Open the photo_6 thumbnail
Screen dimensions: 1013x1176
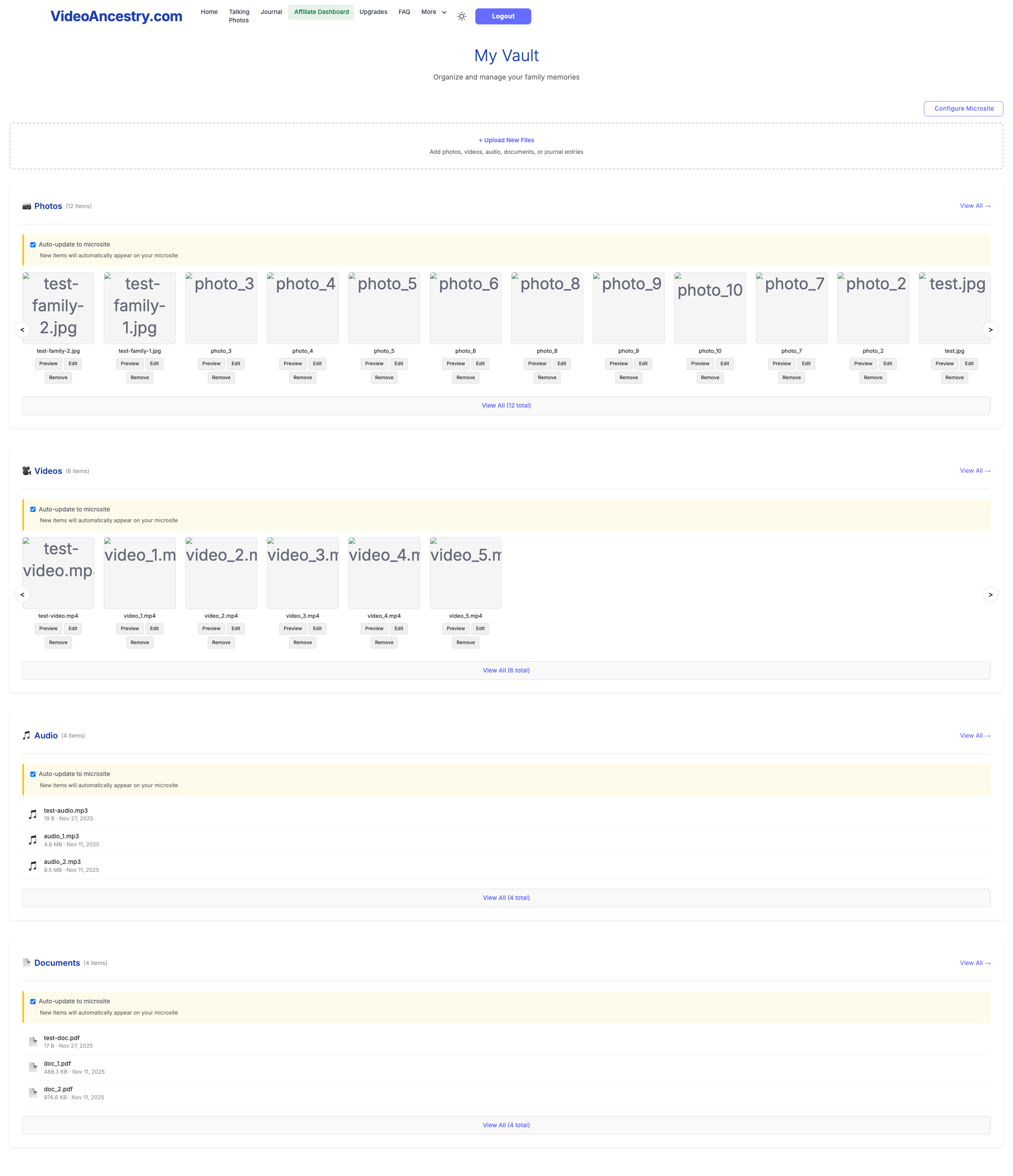(465, 308)
